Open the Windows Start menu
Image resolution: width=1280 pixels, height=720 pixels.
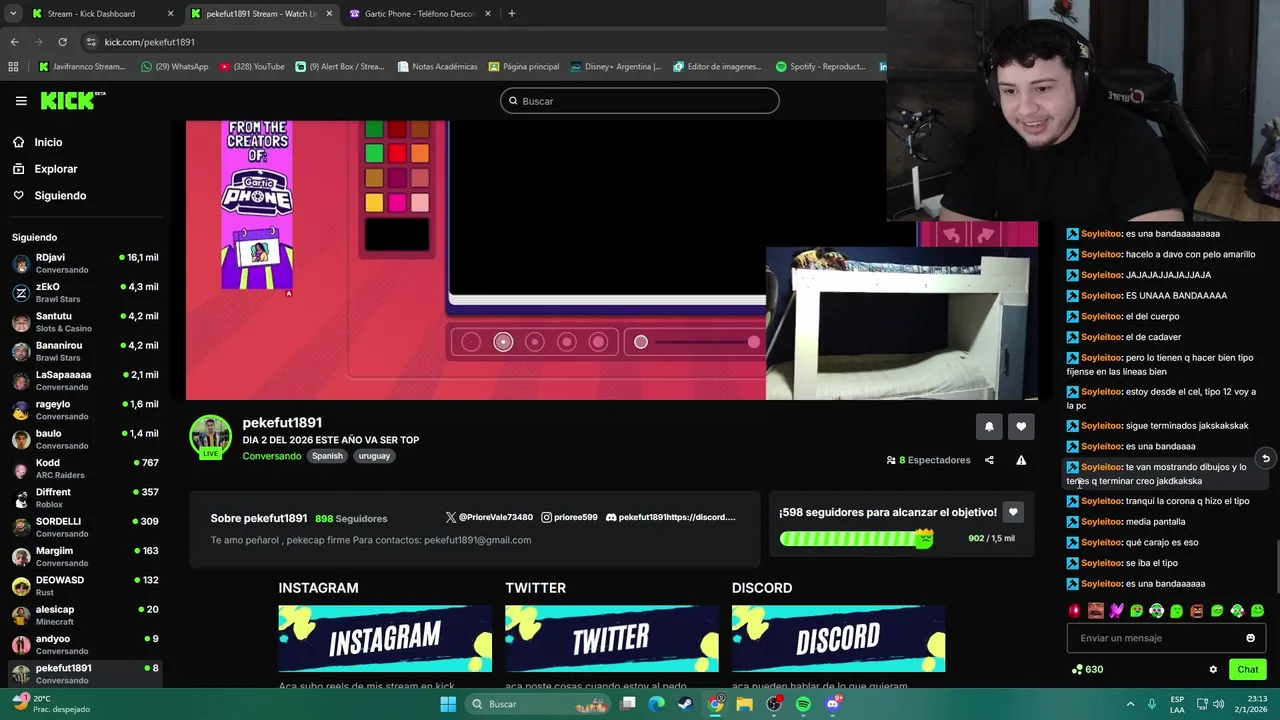click(448, 704)
